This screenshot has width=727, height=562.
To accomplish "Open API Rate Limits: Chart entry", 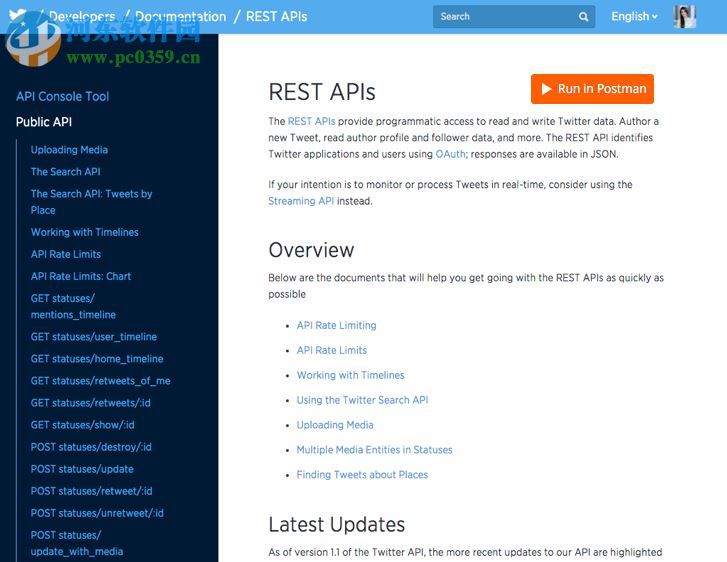I will (81, 276).
